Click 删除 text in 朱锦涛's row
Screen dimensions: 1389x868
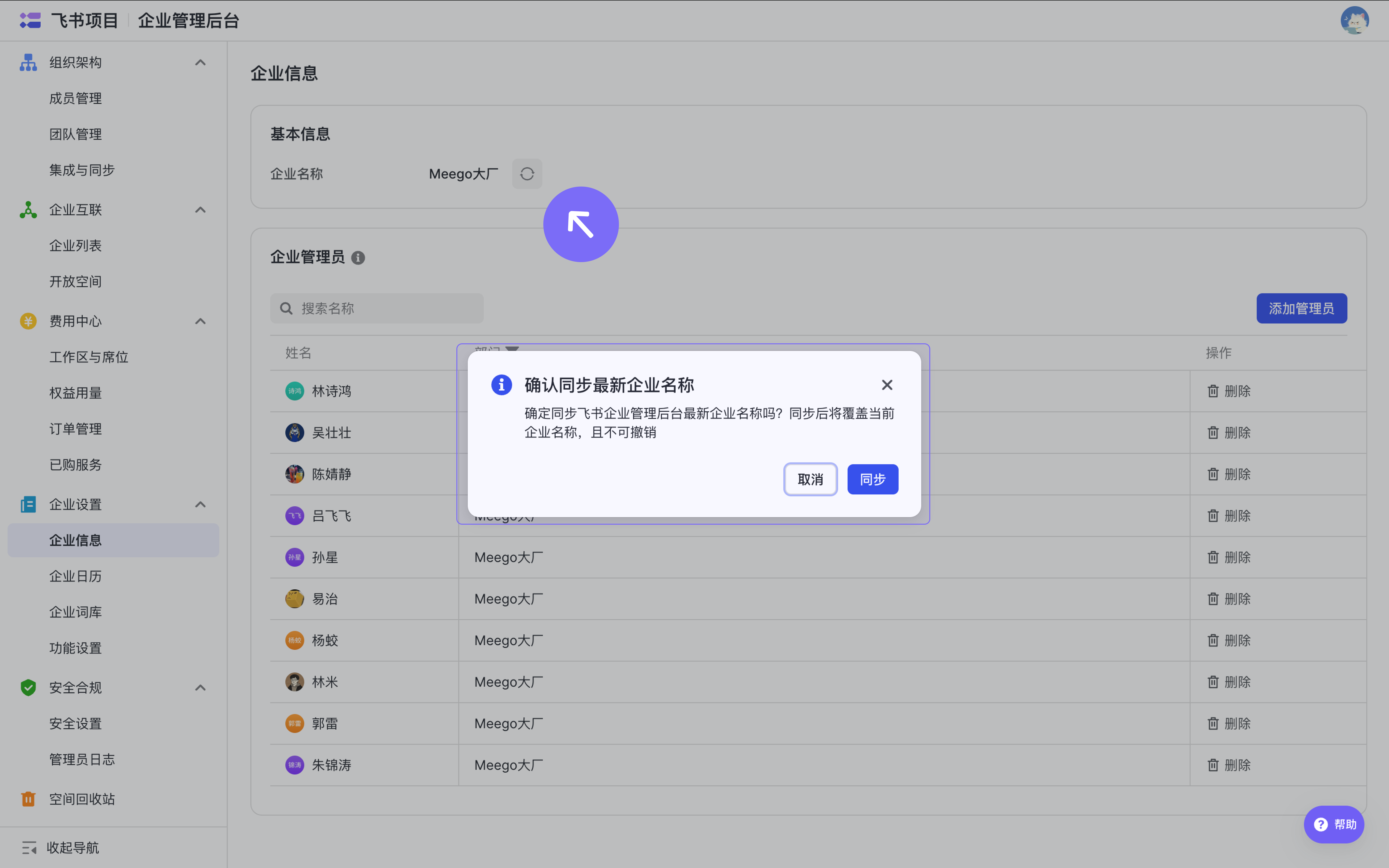1237,765
